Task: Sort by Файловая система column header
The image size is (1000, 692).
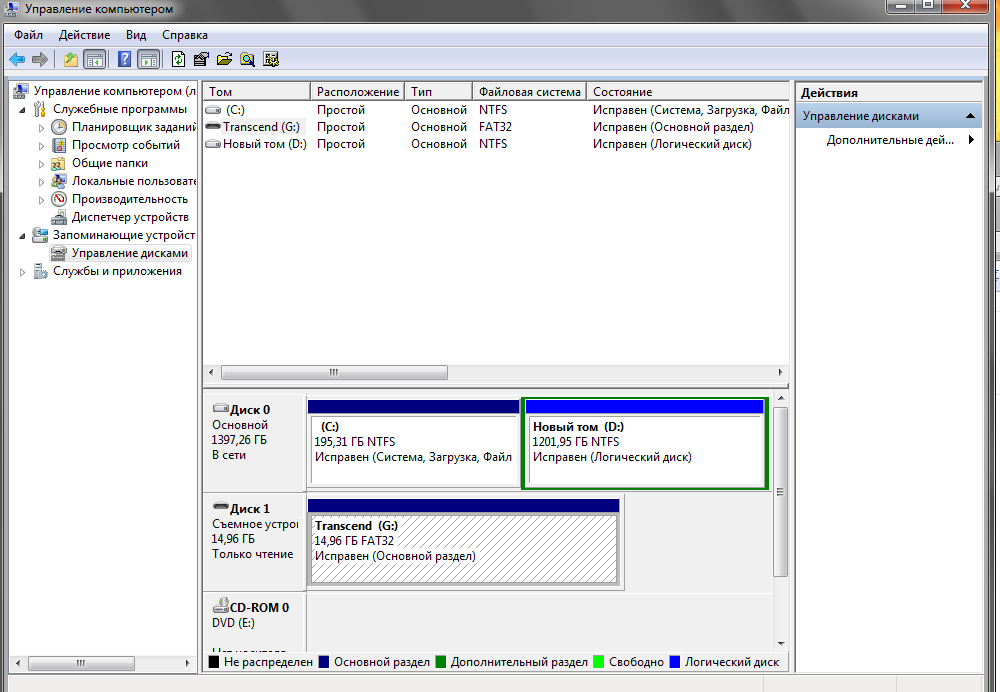Action: [528, 92]
